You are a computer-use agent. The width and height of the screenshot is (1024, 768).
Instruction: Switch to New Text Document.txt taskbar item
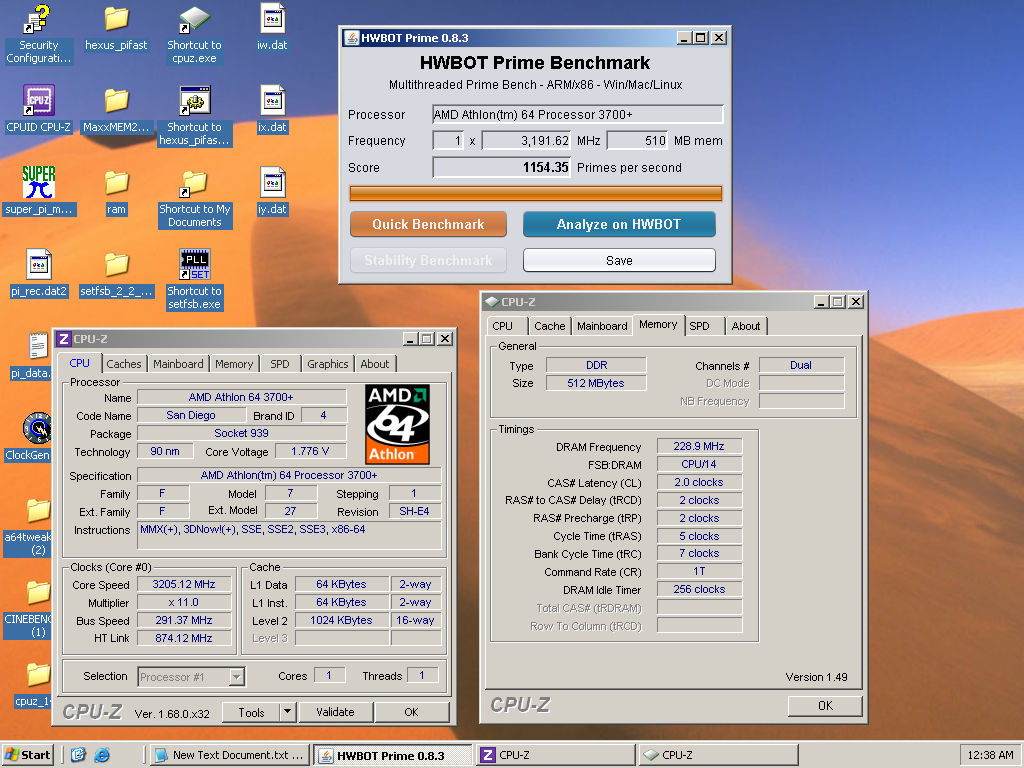[x=230, y=755]
